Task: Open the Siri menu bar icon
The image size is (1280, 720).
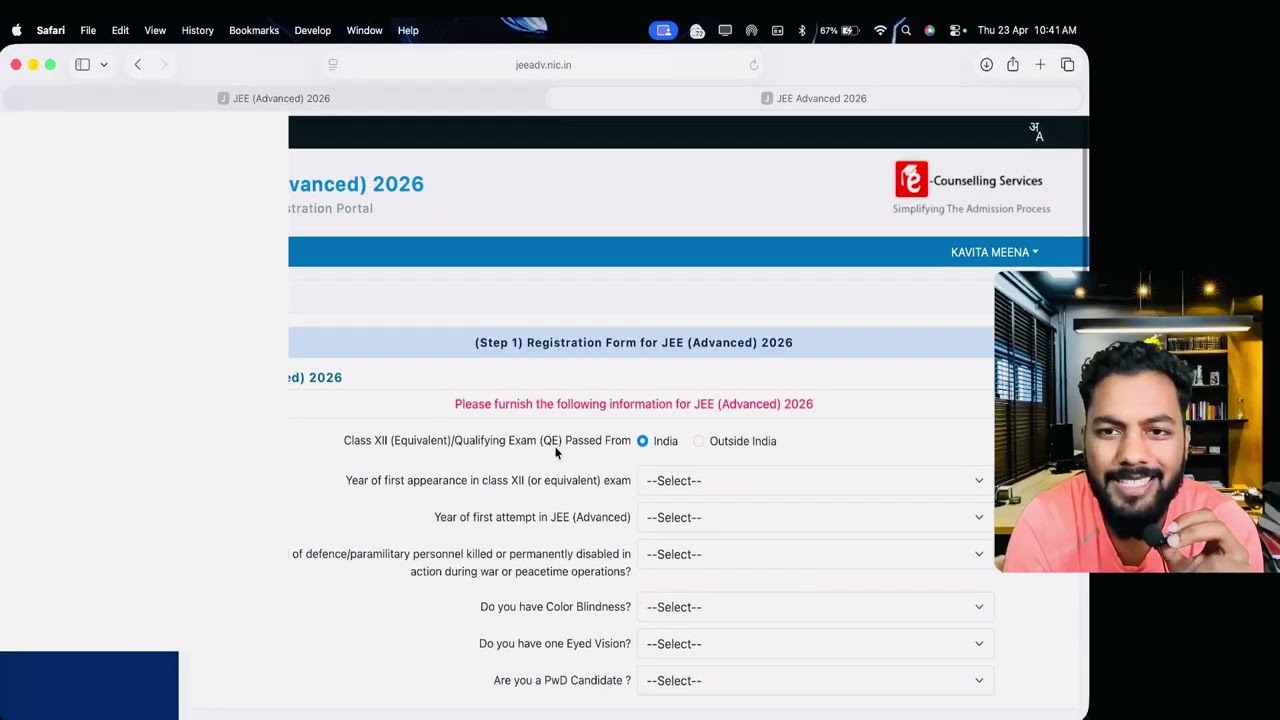Action: 929,30
